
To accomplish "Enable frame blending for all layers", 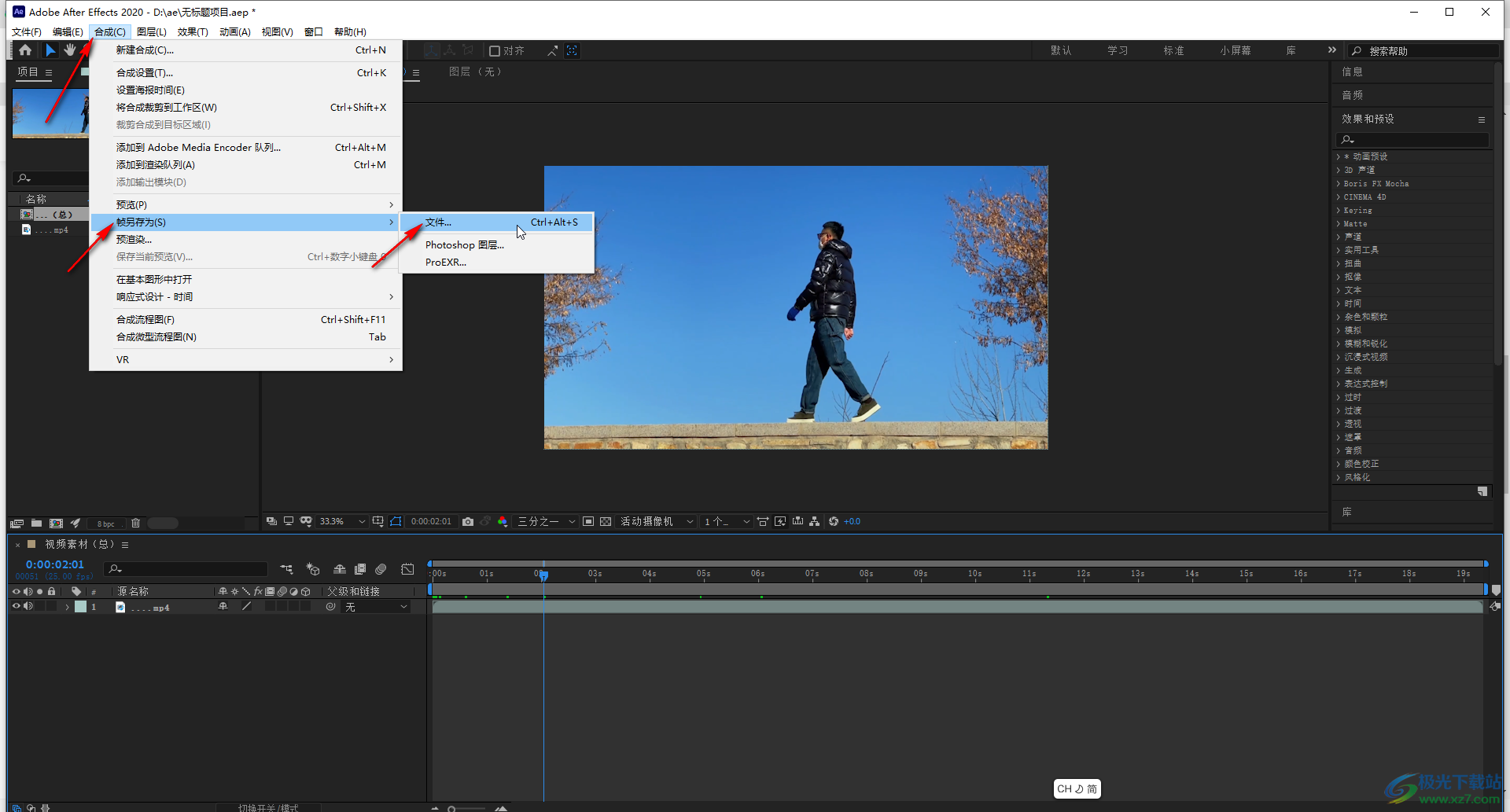I will tap(360, 569).
